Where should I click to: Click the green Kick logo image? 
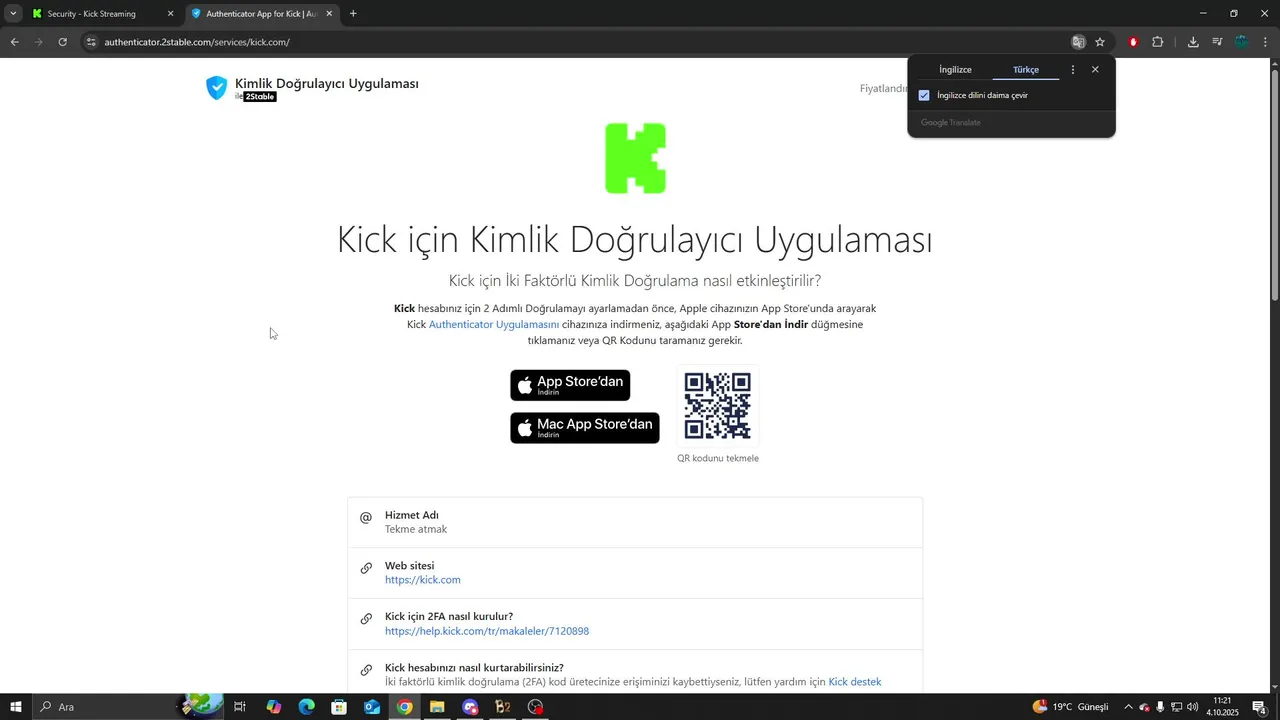pos(635,158)
